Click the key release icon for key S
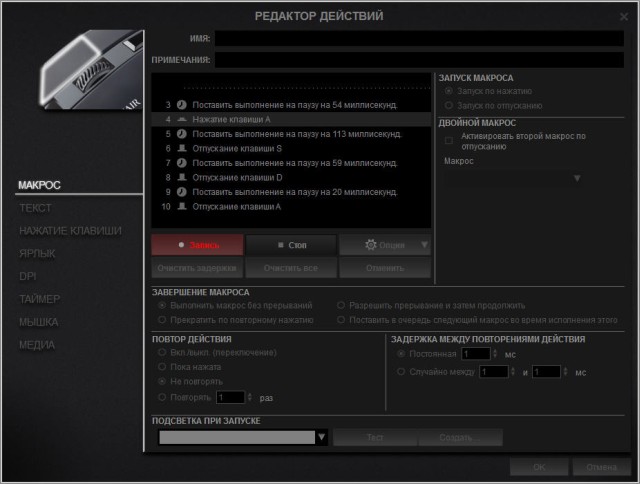The height and width of the screenshot is (484, 640). tap(182, 148)
